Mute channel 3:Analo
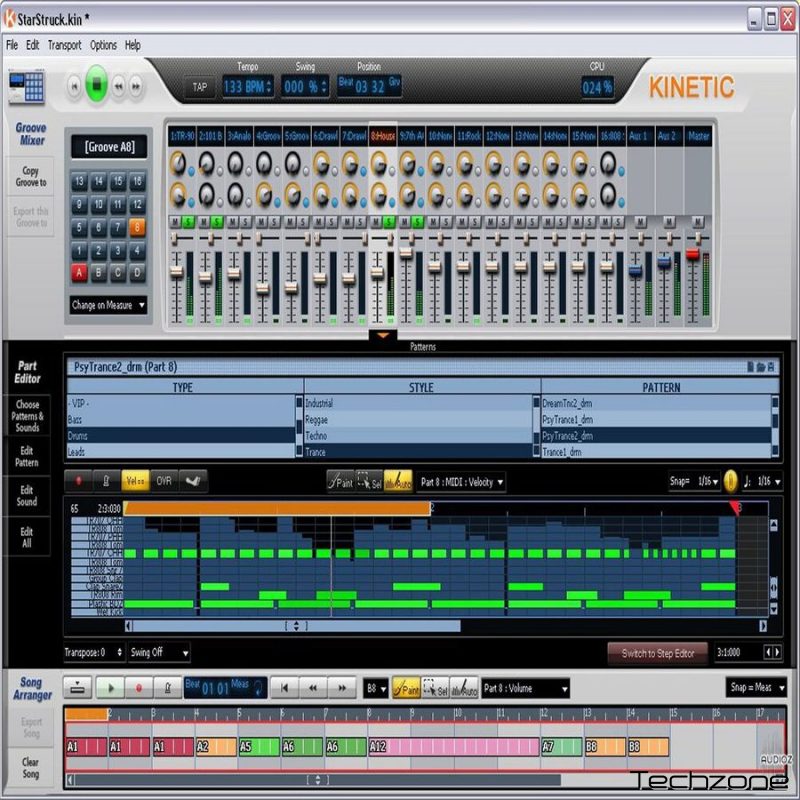This screenshot has width=800, height=800. point(233,222)
